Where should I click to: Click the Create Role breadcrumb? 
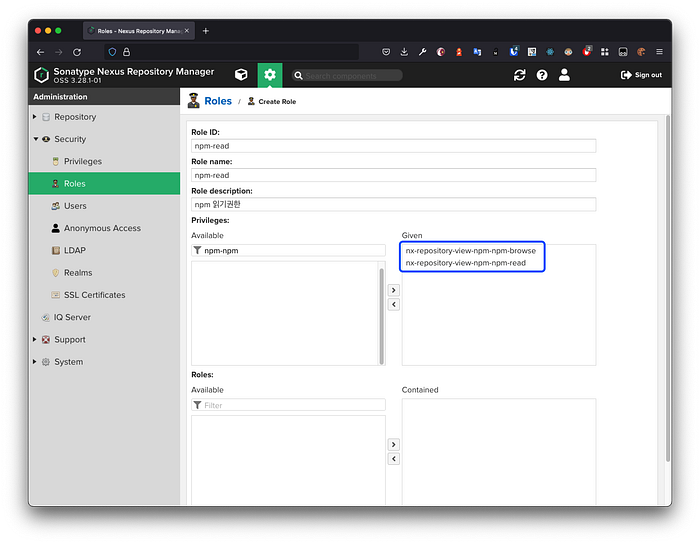click(277, 102)
